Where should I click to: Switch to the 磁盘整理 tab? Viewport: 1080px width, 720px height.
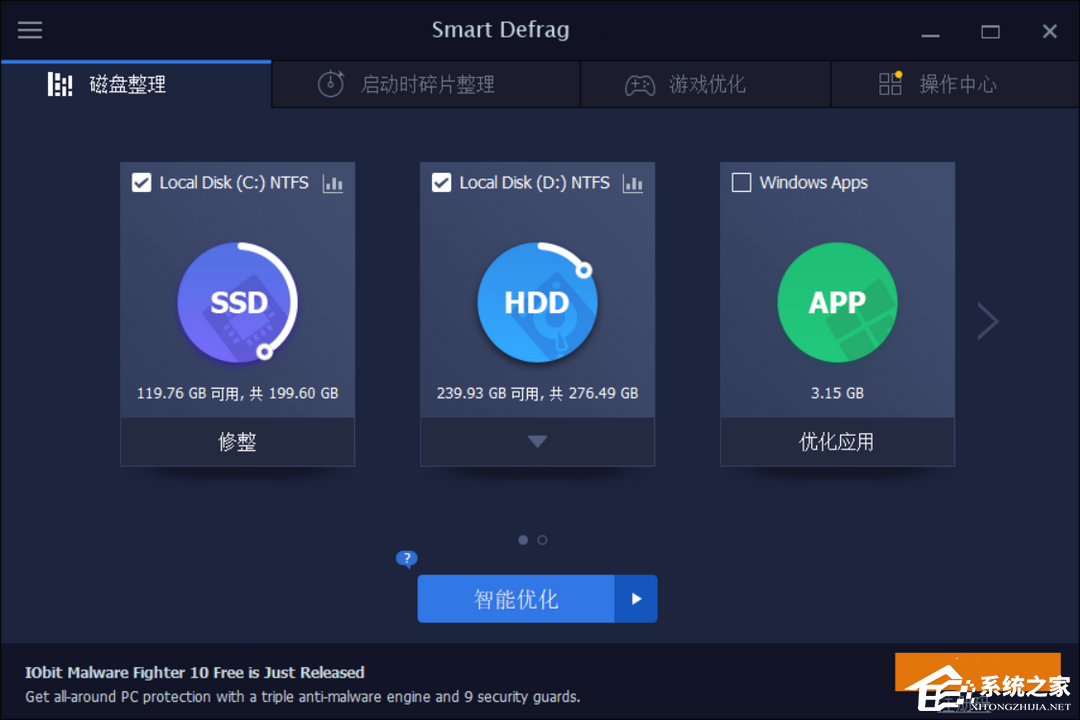(x=136, y=84)
